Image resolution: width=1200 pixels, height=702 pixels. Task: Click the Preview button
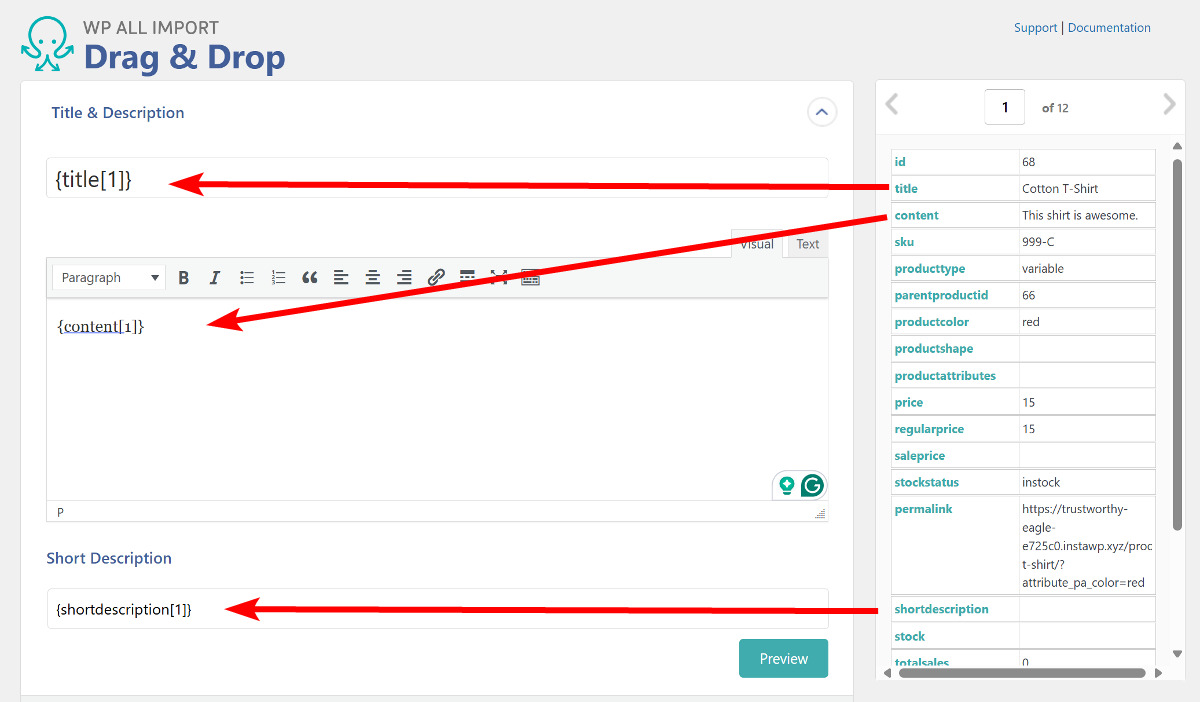(x=784, y=658)
